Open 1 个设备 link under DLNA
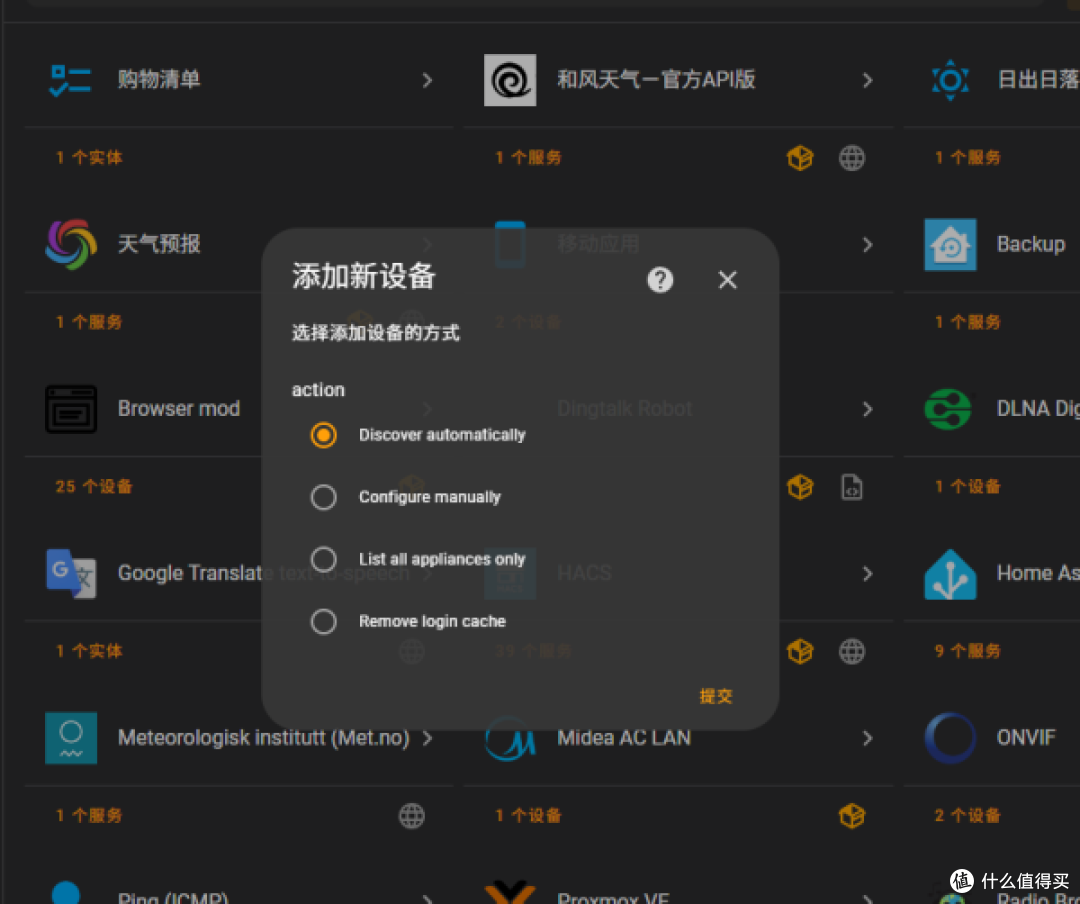The height and width of the screenshot is (904, 1080). click(968, 486)
